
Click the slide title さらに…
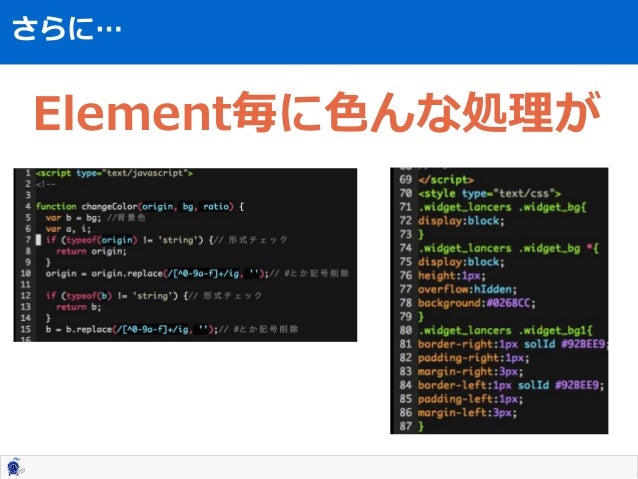[x=67, y=29]
